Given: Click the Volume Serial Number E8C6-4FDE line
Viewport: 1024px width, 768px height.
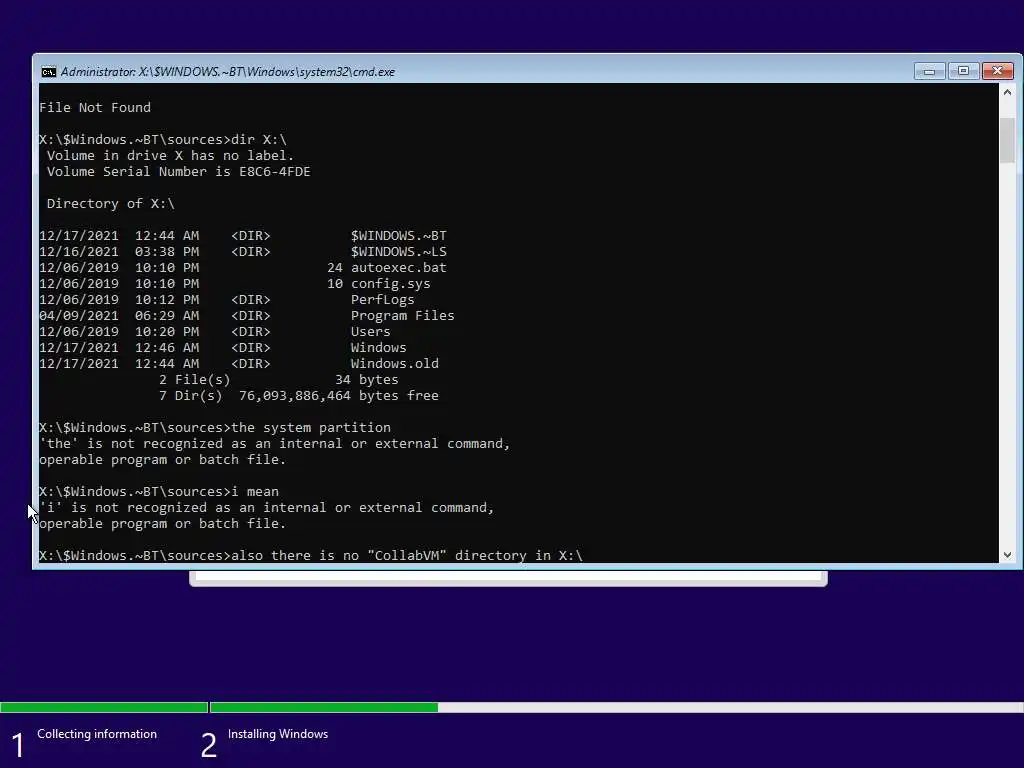Looking at the screenshot, I should pyautogui.click(x=178, y=171).
